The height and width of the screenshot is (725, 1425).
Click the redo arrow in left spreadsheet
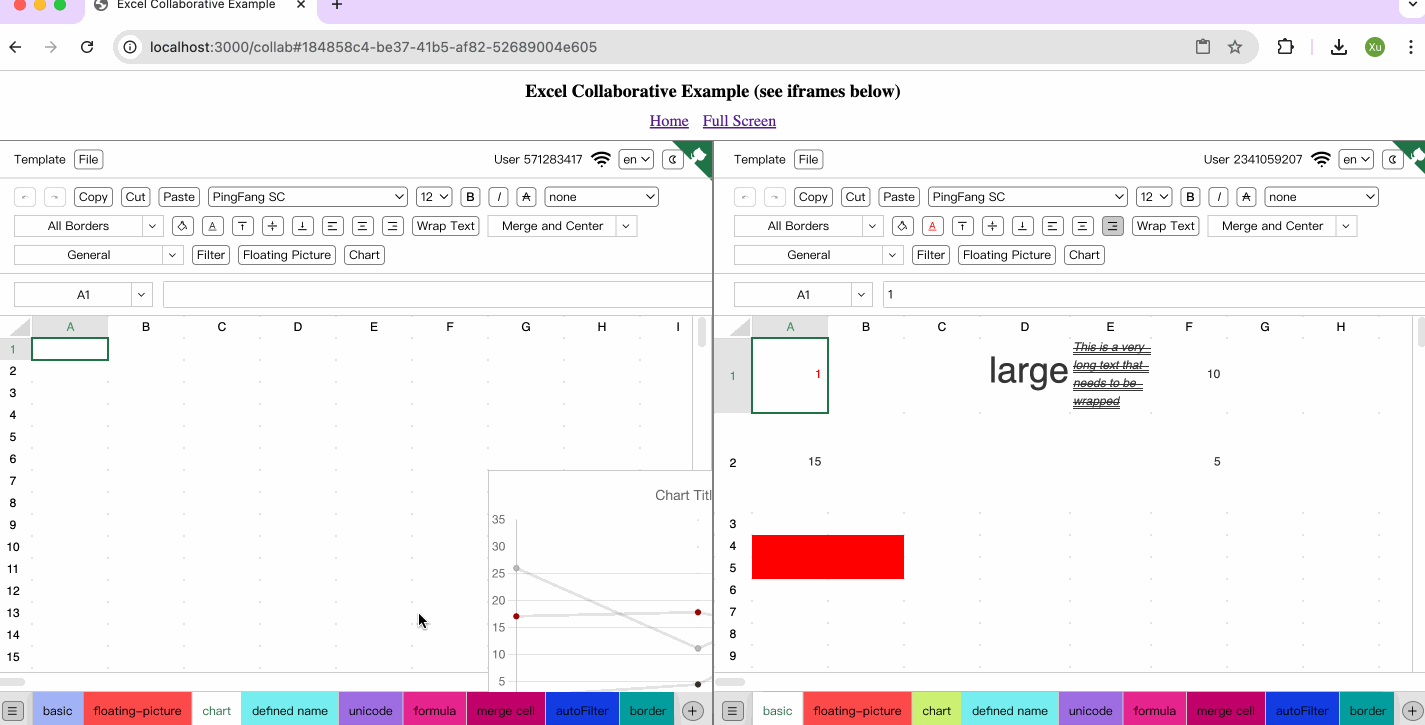pos(55,197)
